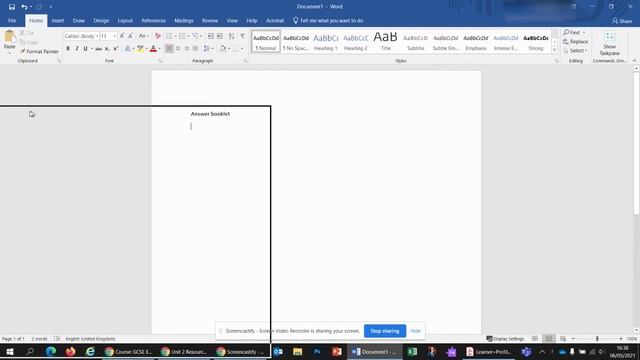Adjust the zoom slider in status bar
640x360 pixels.
597,339
